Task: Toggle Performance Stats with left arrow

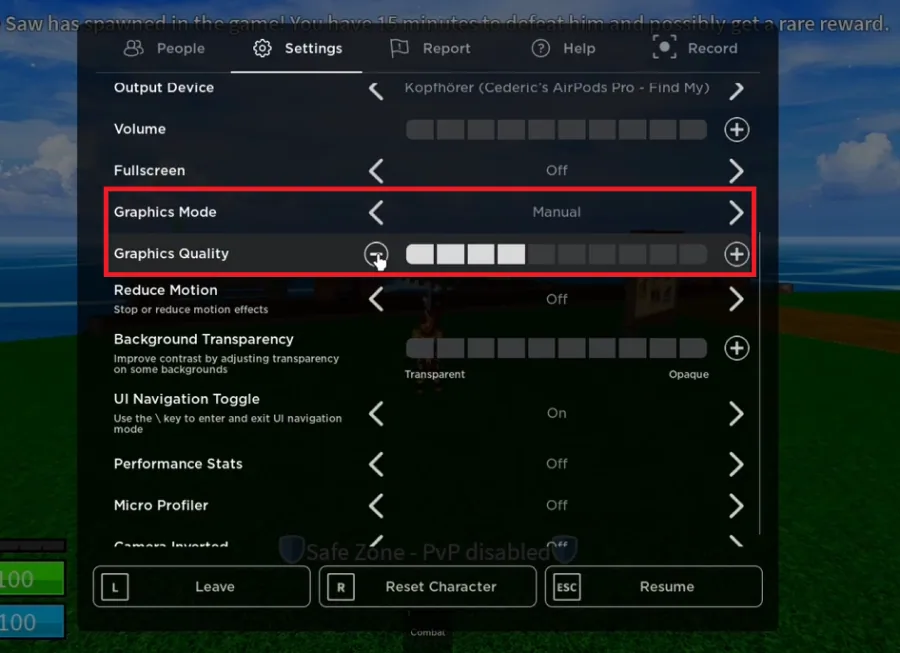Action: point(376,464)
